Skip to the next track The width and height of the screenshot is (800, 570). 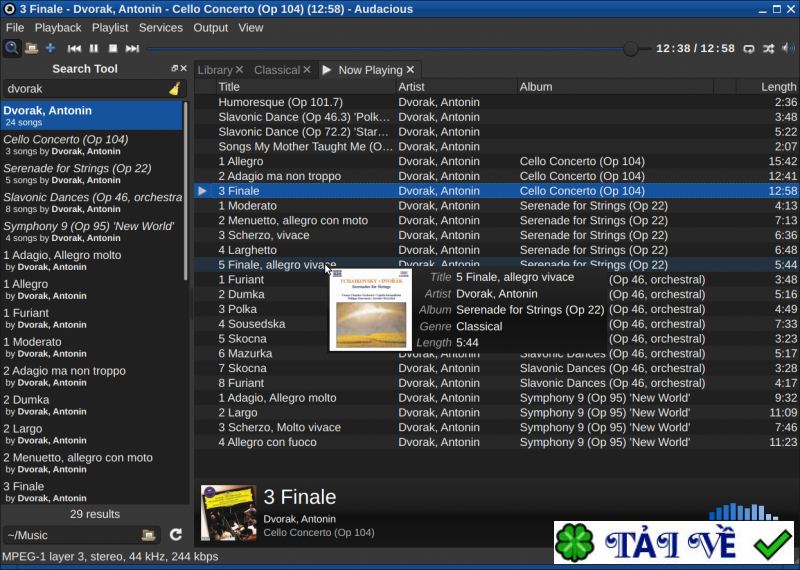[x=132, y=48]
